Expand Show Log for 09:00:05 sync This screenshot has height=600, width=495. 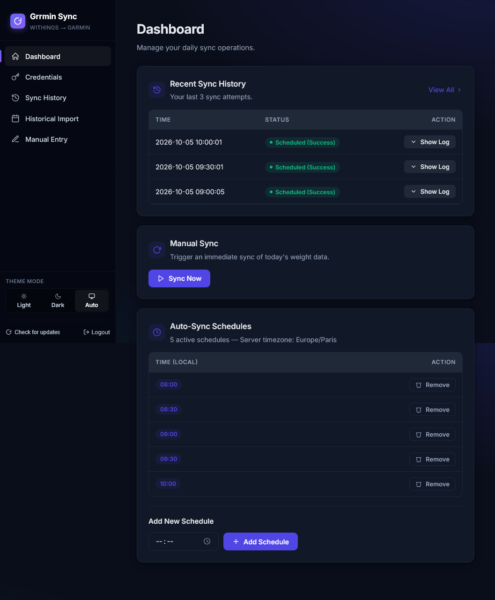tap(430, 192)
